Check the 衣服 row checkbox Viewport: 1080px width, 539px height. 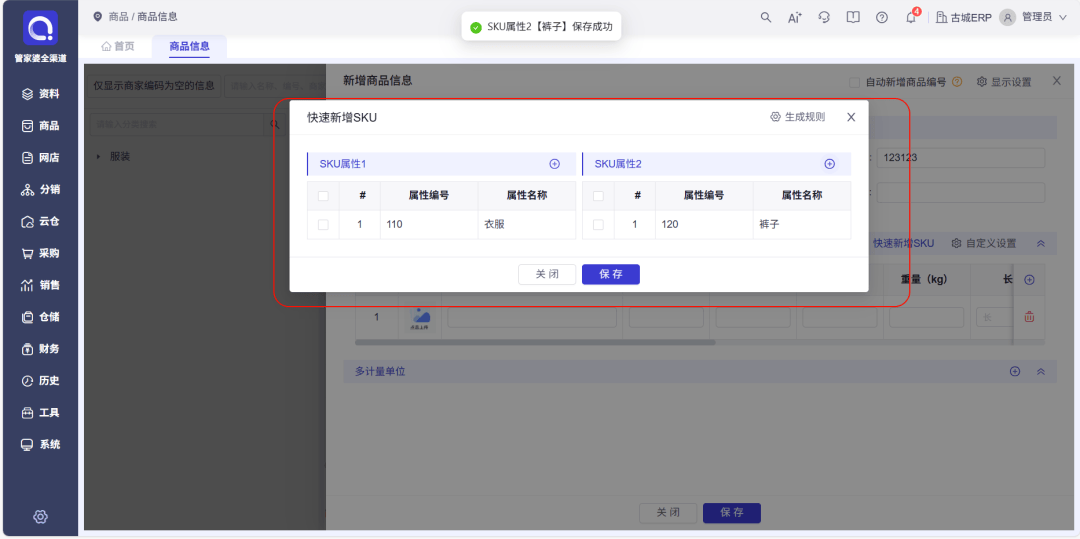[323, 225]
